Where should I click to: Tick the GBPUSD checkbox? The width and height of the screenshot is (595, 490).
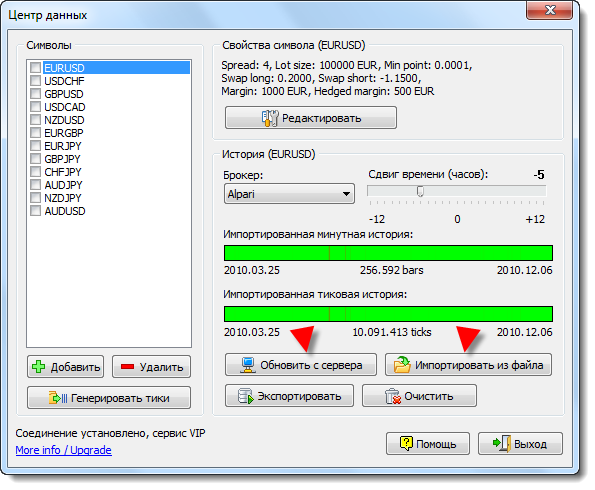click(36, 94)
